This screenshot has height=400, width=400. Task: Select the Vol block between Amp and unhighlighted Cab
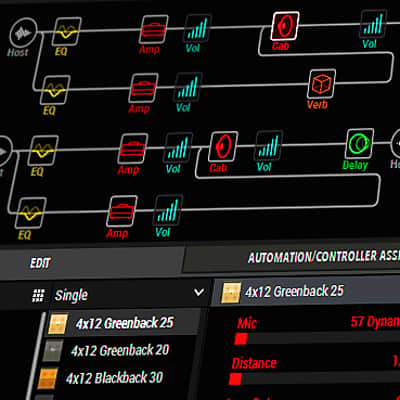pyautogui.click(x=178, y=148)
